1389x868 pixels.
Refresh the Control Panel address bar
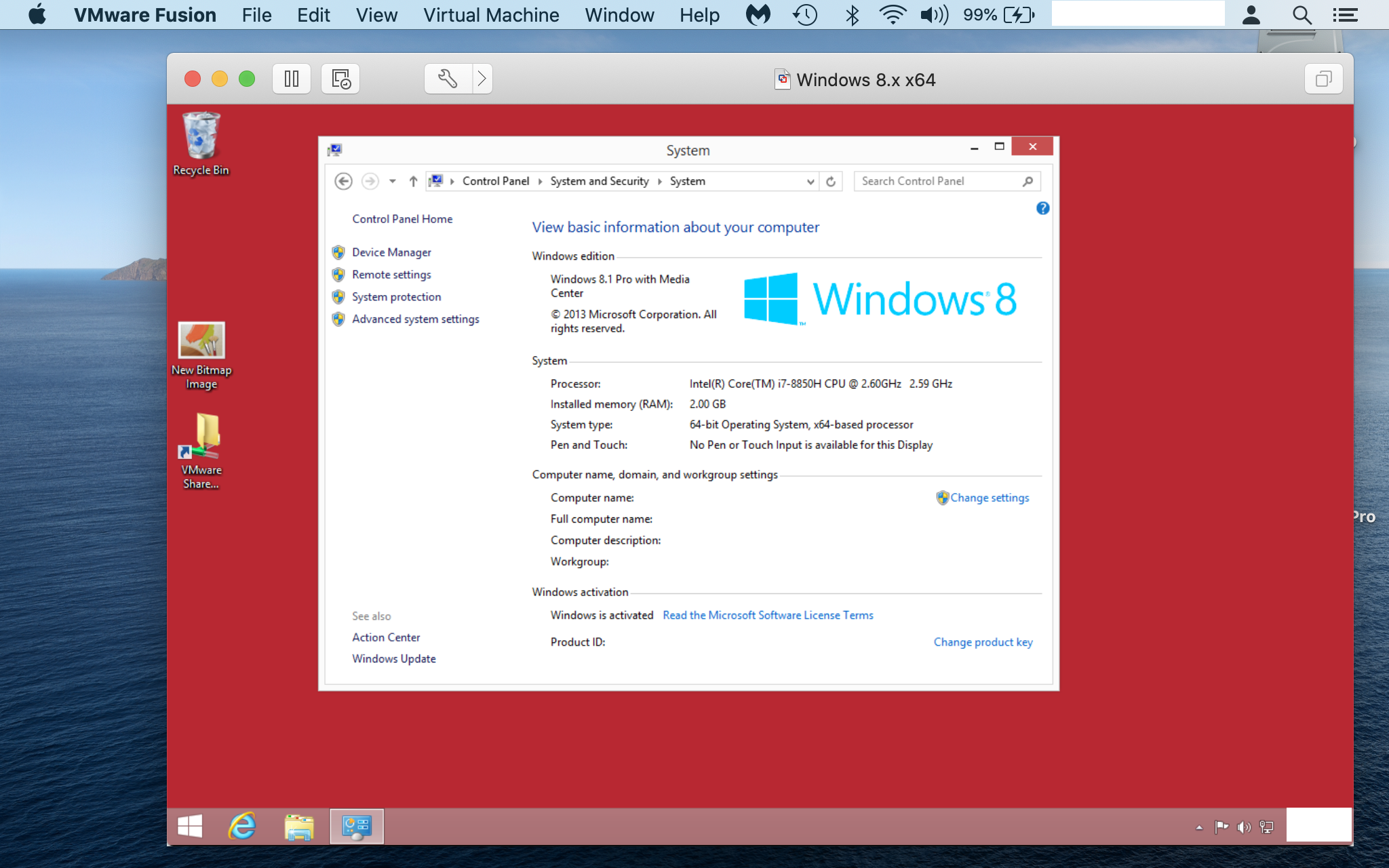(x=831, y=181)
